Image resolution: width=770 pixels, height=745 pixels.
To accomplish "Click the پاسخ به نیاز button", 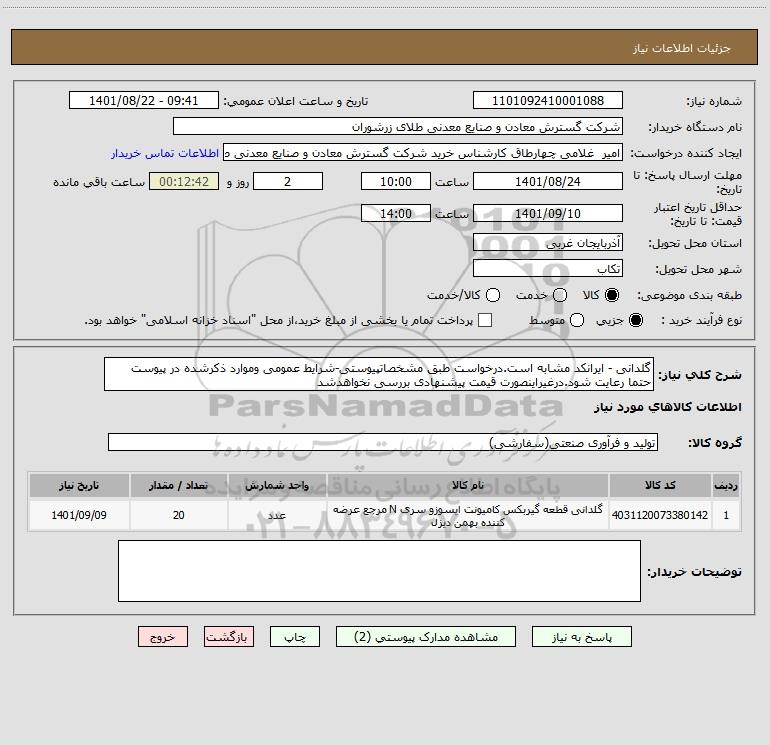I will [581, 636].
